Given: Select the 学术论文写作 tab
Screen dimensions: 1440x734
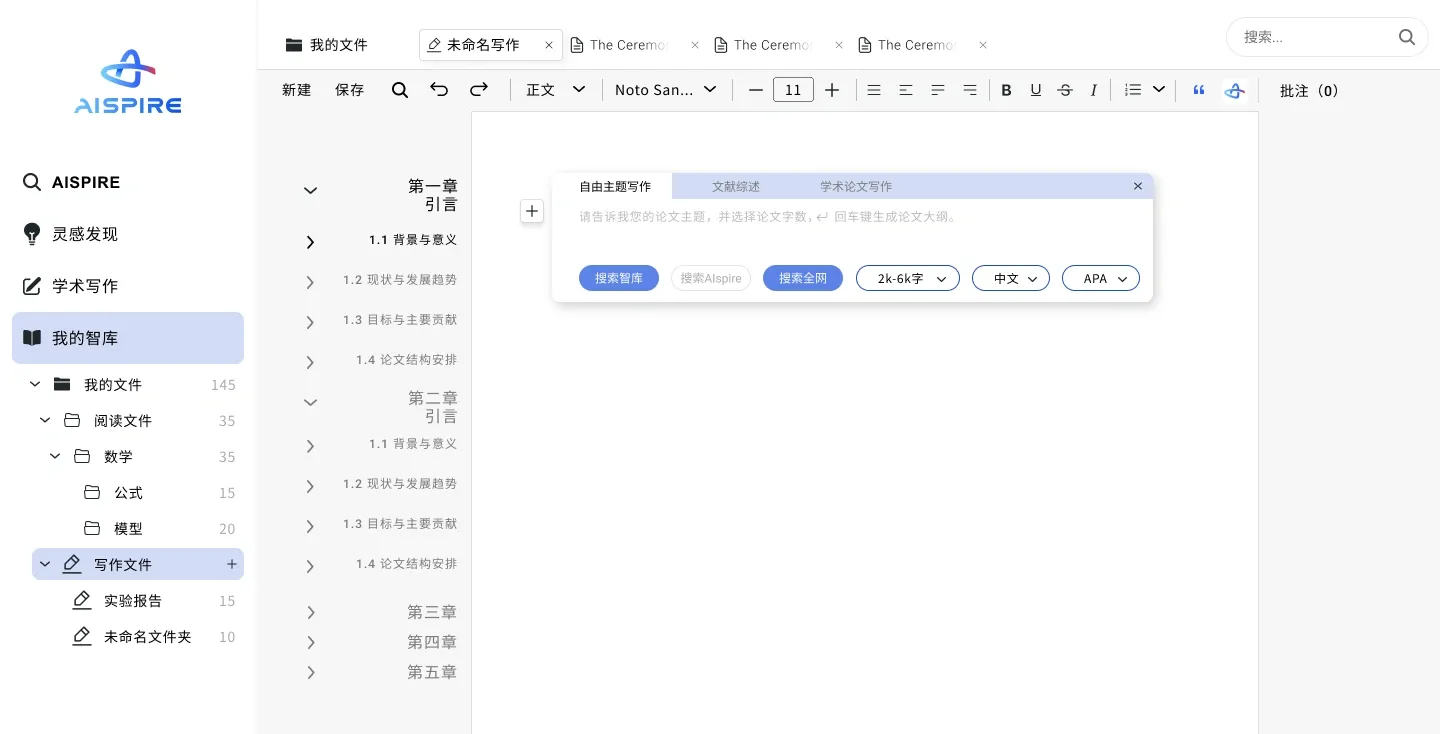Looking at the screenshot, I should (x=856, y=186).
